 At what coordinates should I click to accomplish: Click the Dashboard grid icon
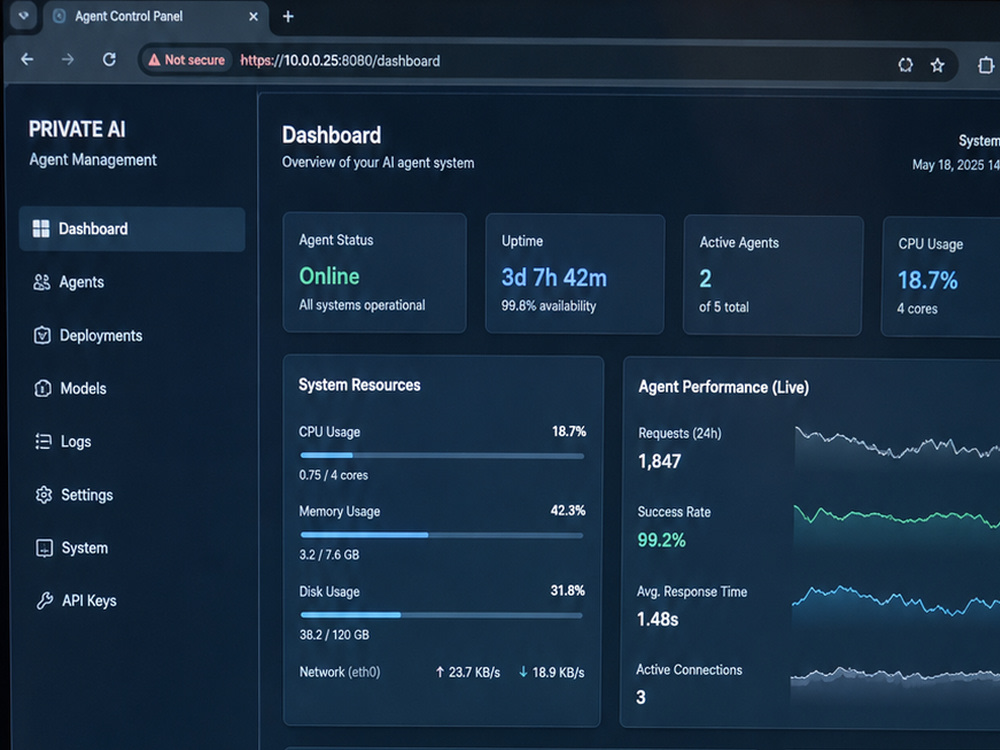[41, 229]
